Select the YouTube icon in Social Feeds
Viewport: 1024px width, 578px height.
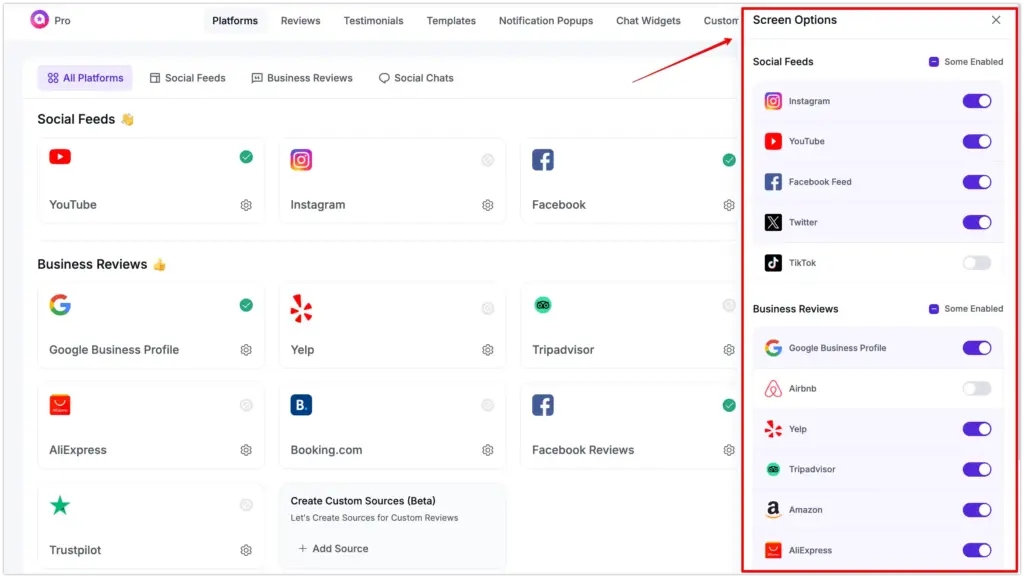pyautogui.click(x=60, y=157)
